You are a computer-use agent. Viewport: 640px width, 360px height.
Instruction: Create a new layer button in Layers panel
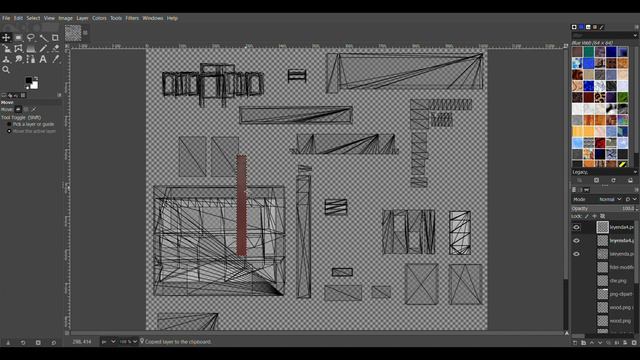pos(575,342)
